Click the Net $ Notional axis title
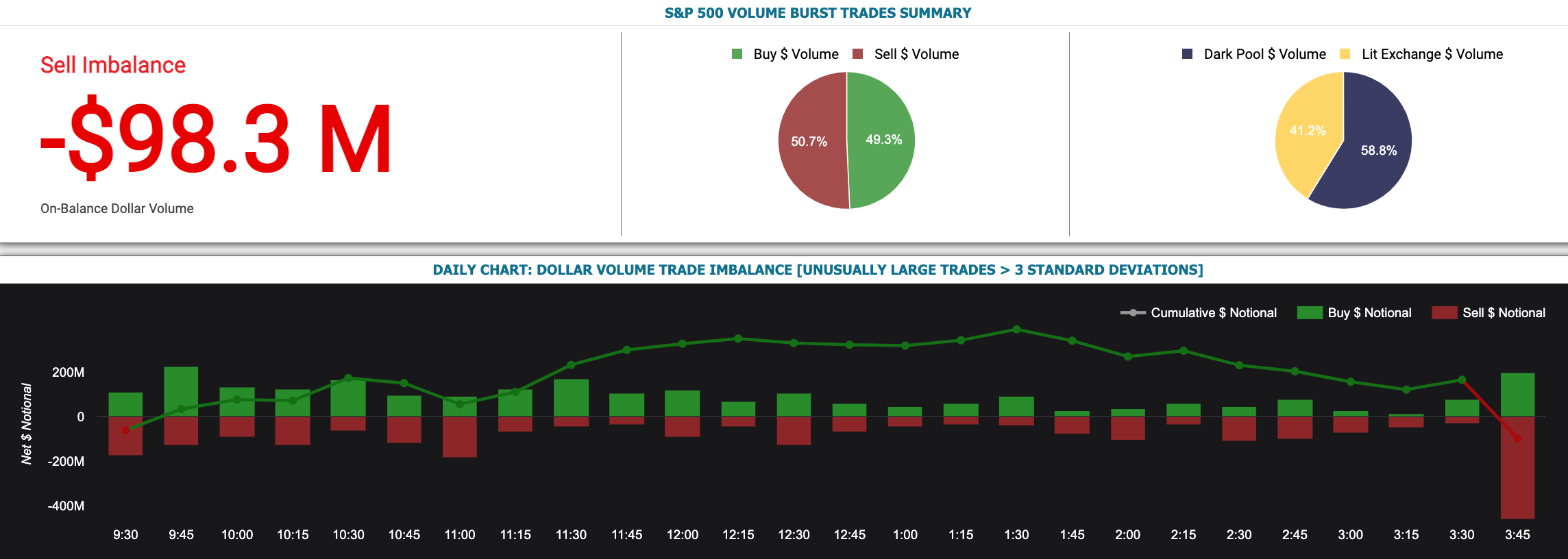Screen dimensions: 1568x559 [x=26, y=423]
